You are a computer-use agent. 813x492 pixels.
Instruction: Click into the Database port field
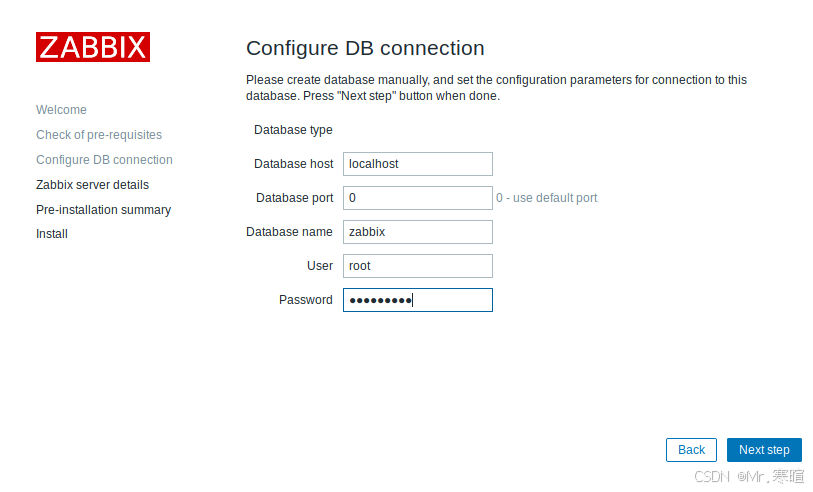[x=418, y=198]
